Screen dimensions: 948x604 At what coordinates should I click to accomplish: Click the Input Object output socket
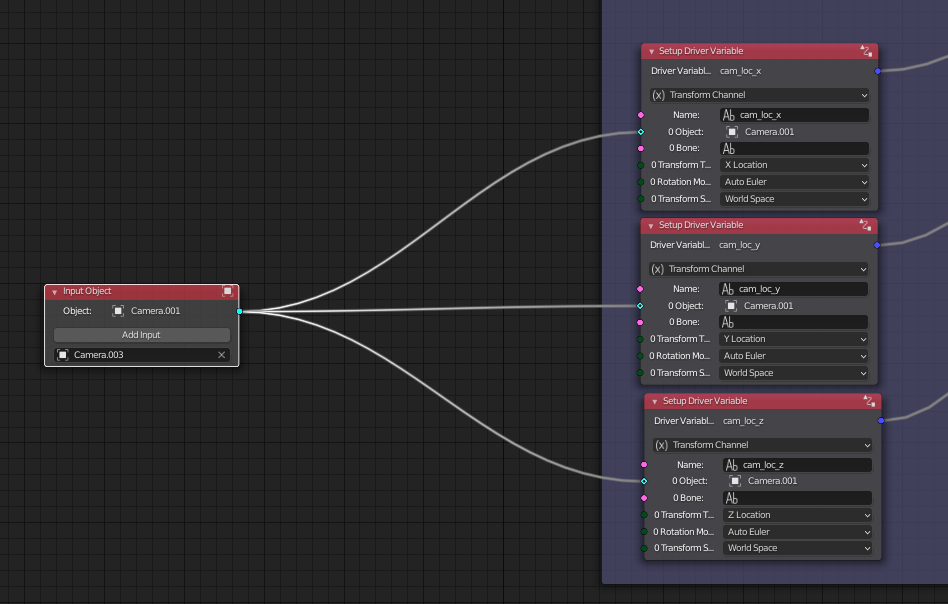point(239,311)
